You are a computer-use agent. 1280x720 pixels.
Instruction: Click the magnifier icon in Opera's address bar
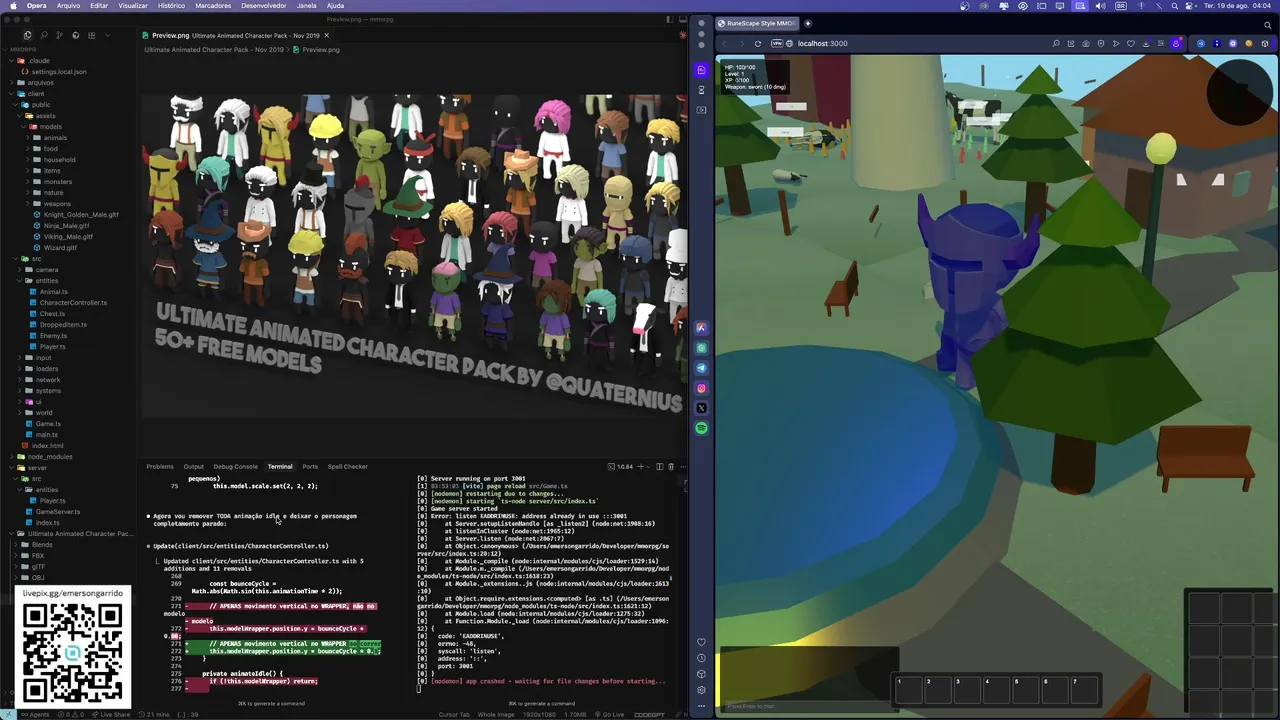click(1056, 43)
